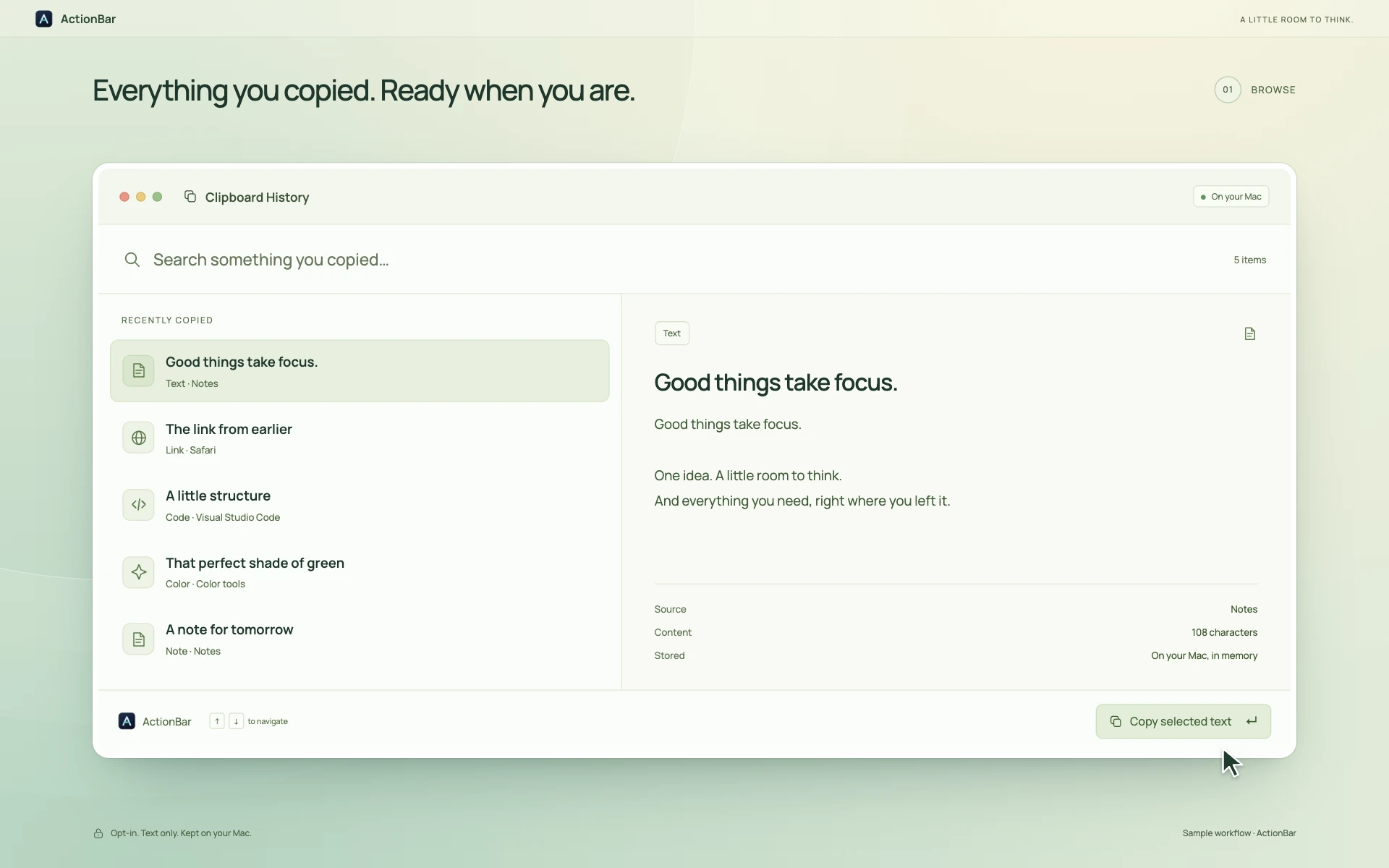This screenshot has width=1389, height=868.
Task: Click the document icon beside Good things take focus
Action: click(x=138, y=370)
